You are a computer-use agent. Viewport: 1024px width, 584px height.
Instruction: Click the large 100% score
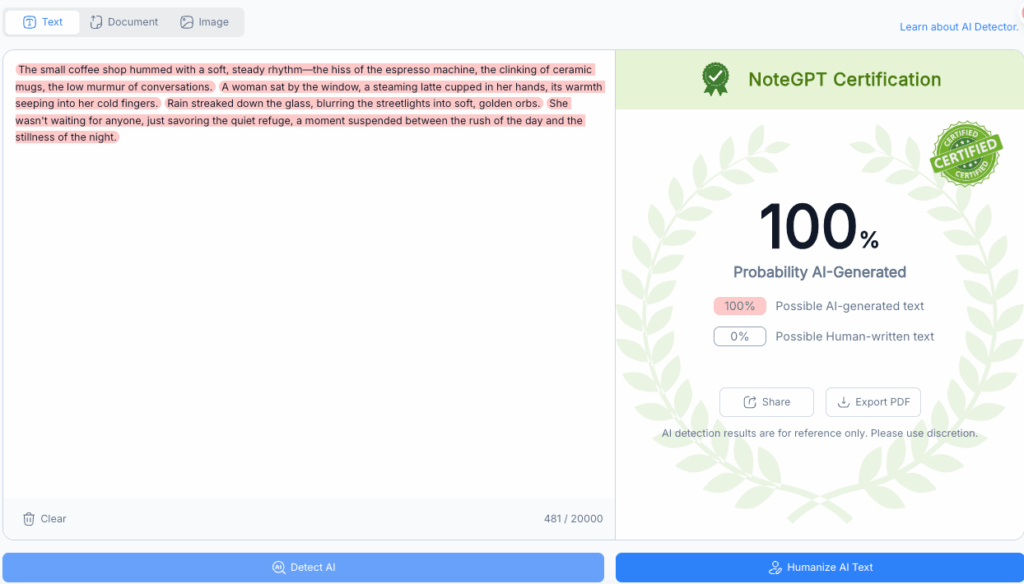click(819, 226)
